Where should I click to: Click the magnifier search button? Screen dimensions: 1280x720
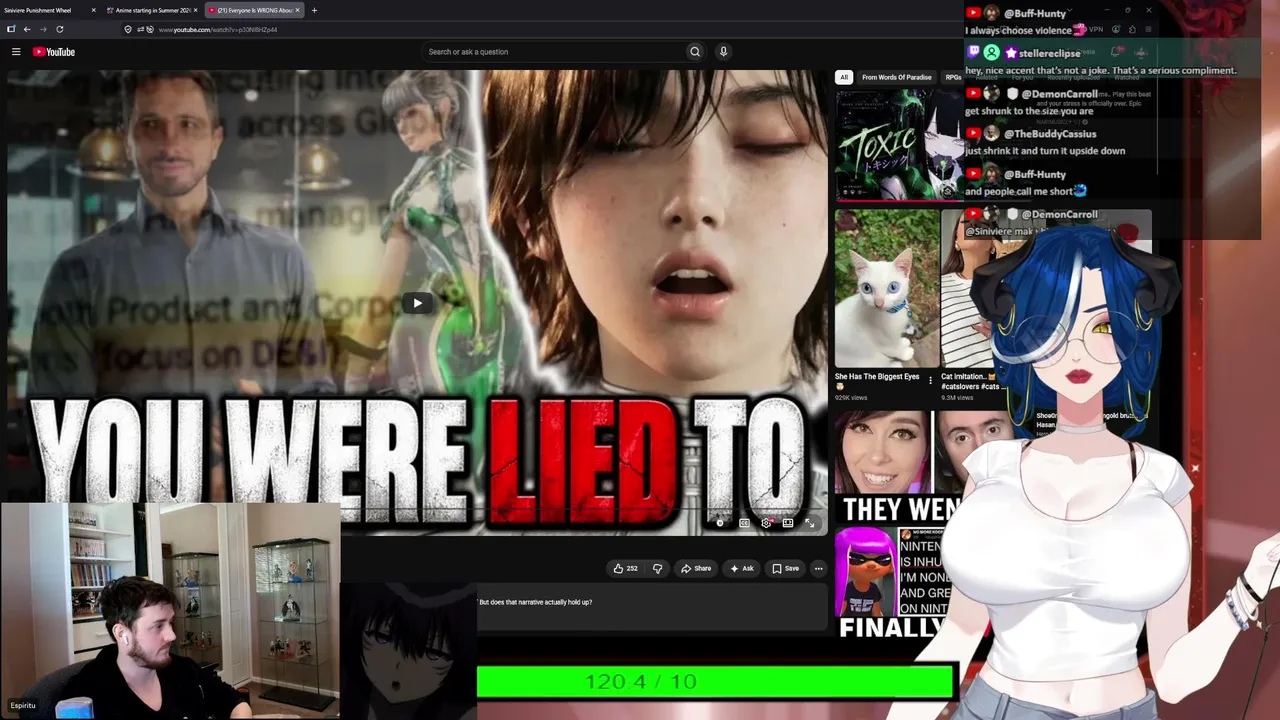tap(695, 52)
